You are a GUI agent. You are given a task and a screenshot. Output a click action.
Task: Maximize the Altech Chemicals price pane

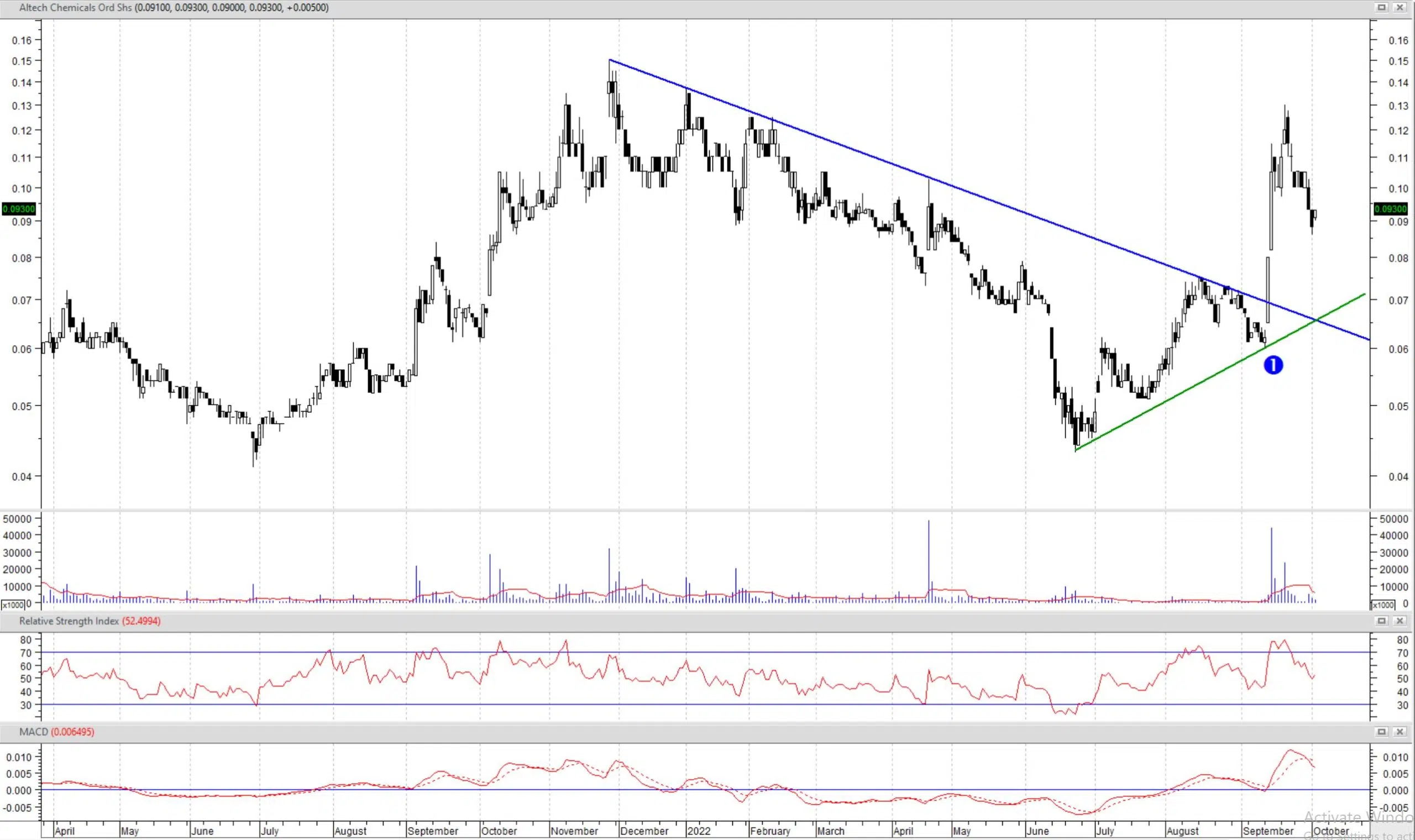pyautogui.click(x=1382, y=7)
